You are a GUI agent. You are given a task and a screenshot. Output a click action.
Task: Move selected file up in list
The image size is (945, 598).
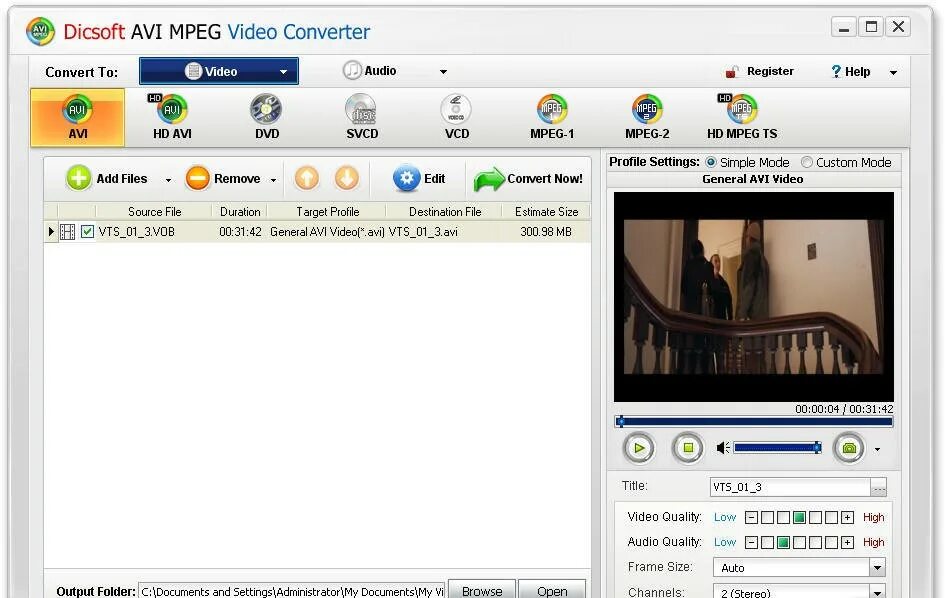click(307, 178)
